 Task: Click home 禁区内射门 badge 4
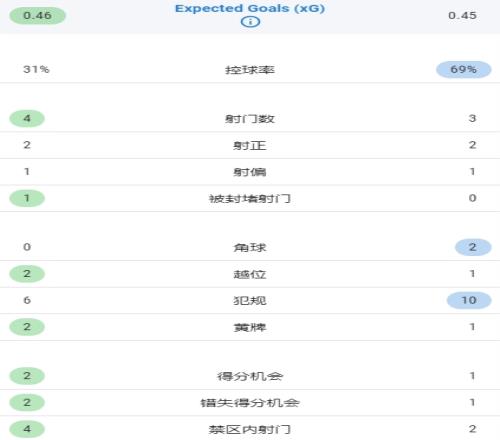(x=27, y=429)
